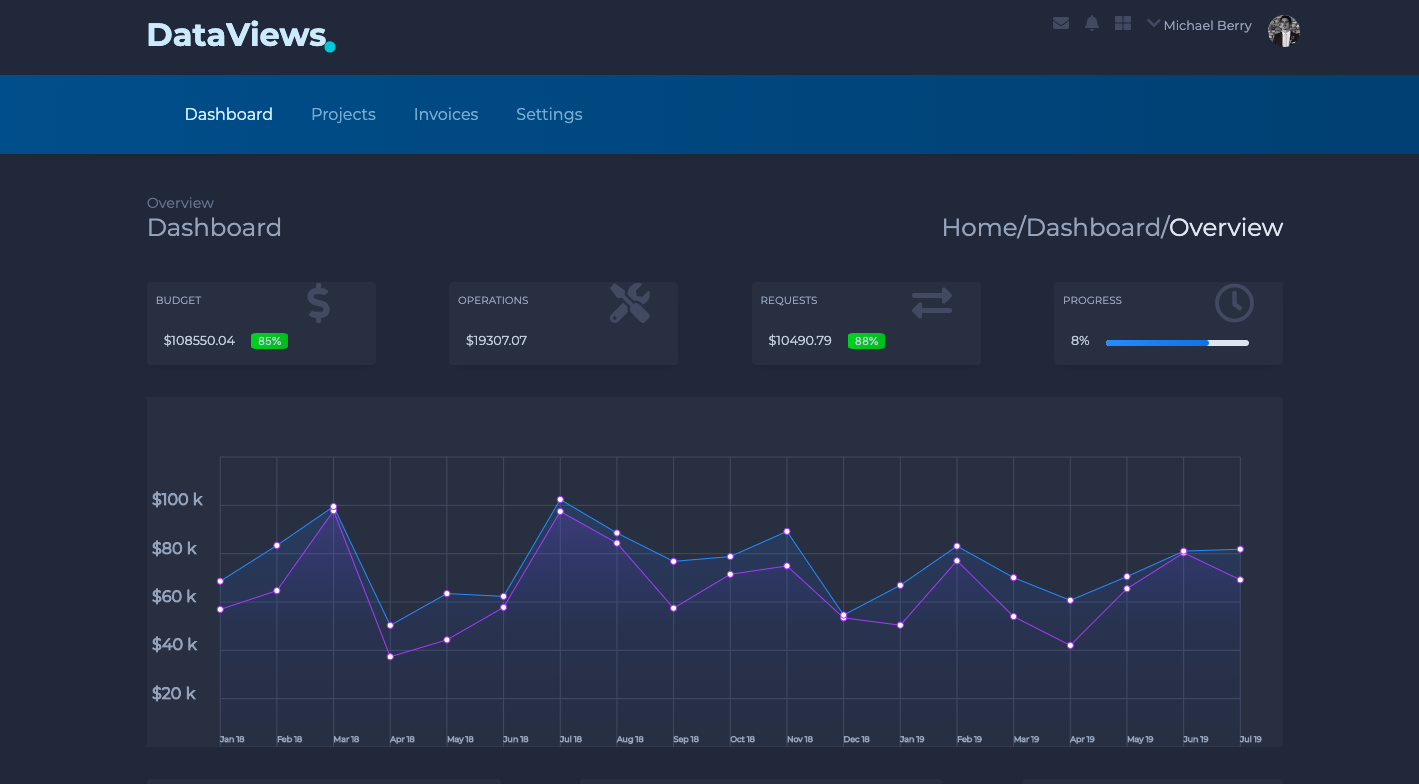Screen dimensions: 1419x784
Task: Click the dollar icon on the Budget card
Action: point(318,303)
